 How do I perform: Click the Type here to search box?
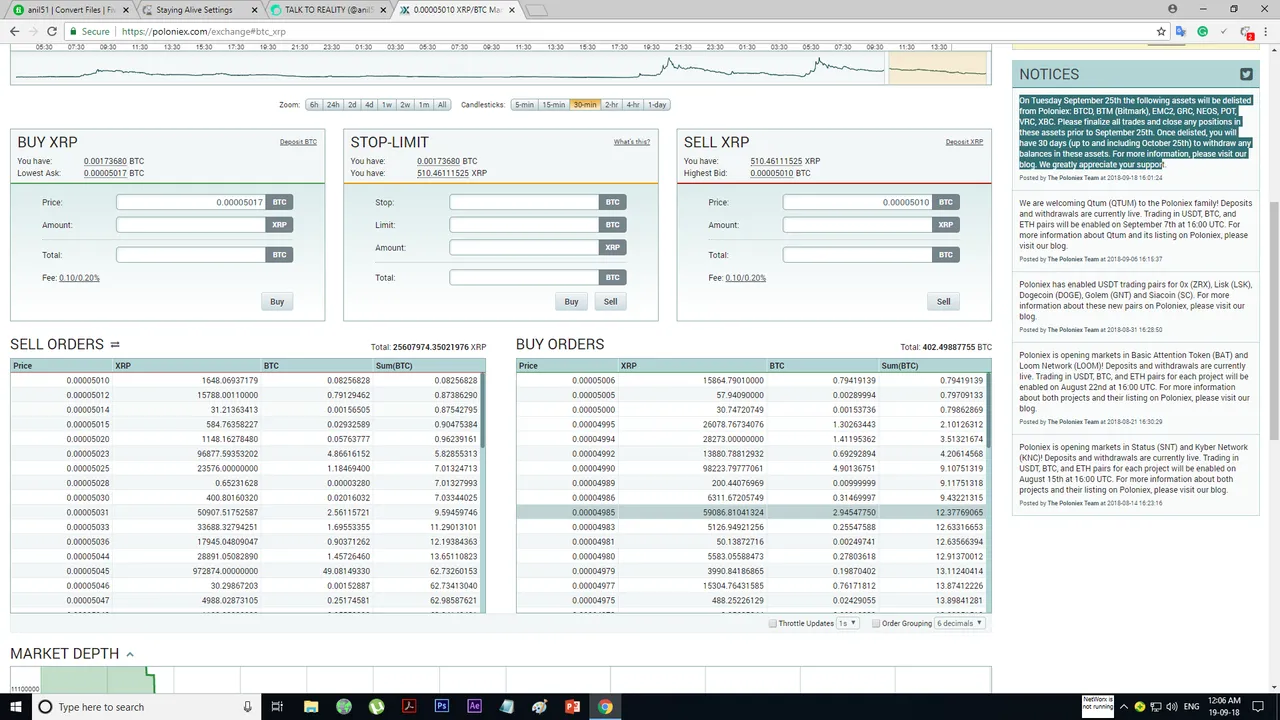click(x=144, y=707)
